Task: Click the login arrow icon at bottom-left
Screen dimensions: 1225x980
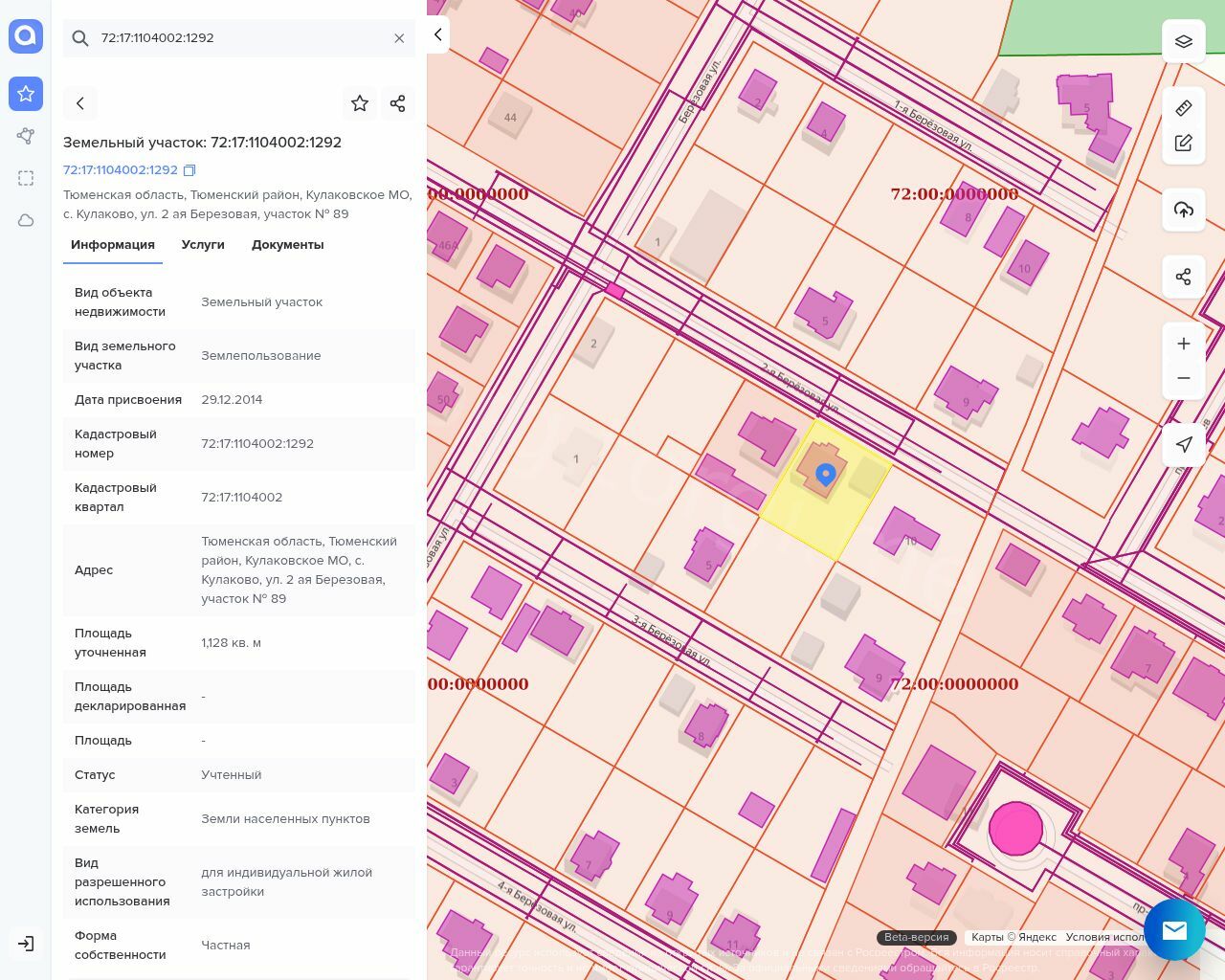Action: pos(26,944)
